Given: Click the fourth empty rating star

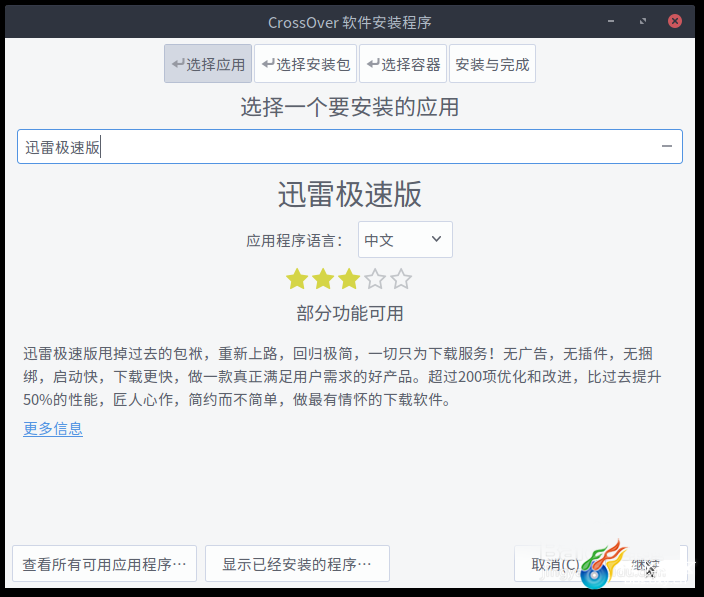Looking at the screenshot, I should point(375,279).
